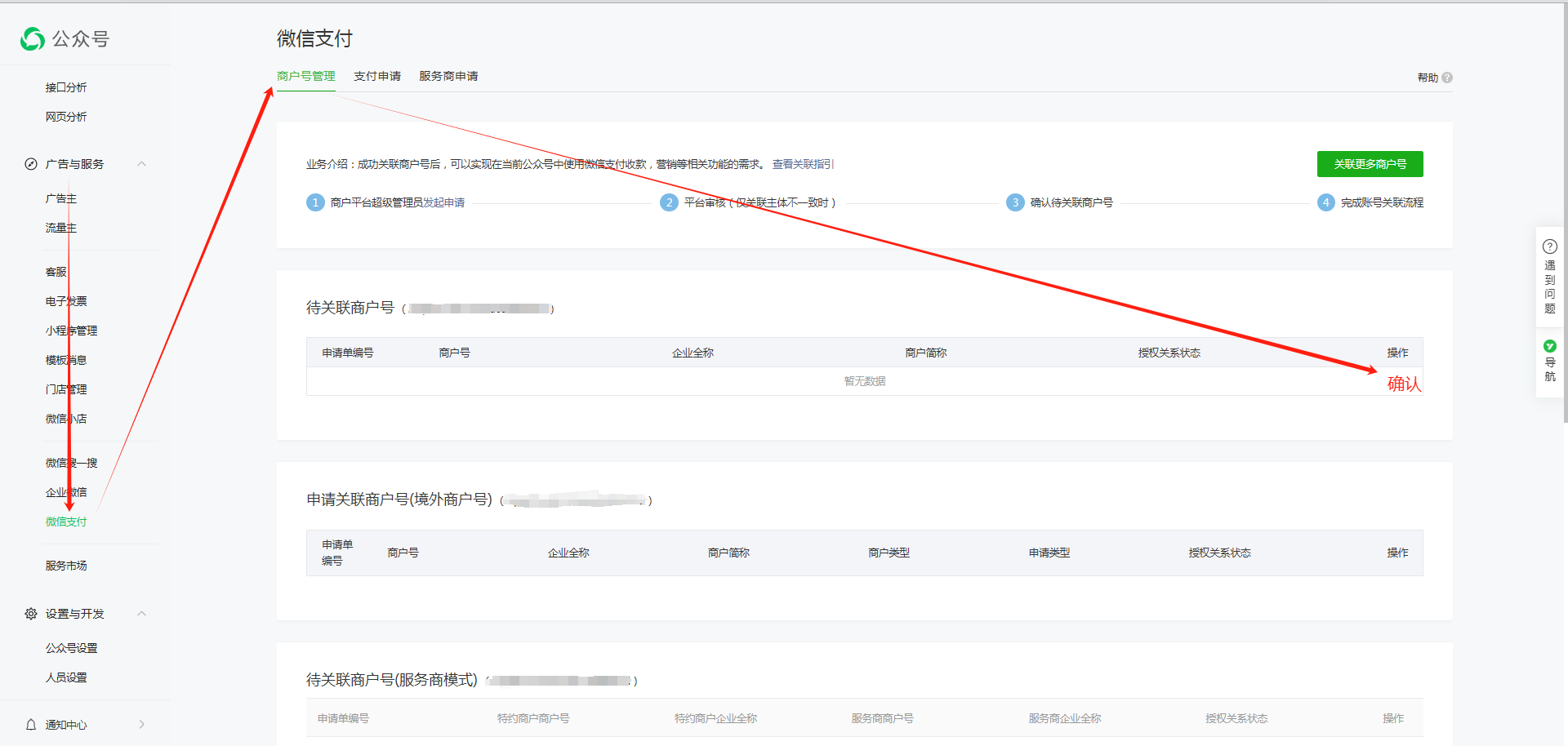Click the 帮助 link

1428,78
